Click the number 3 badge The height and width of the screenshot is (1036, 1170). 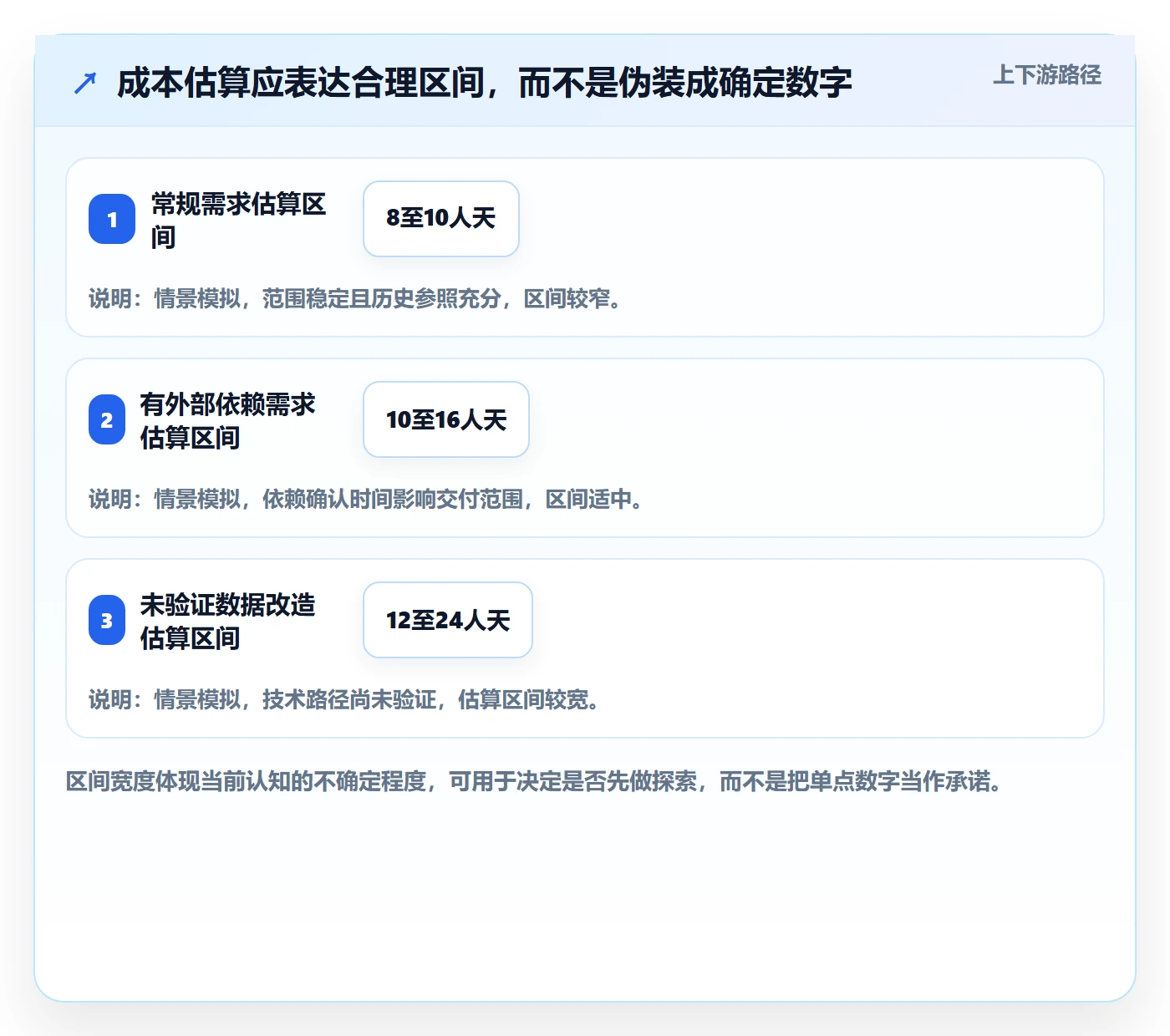(x=107, y=620)
